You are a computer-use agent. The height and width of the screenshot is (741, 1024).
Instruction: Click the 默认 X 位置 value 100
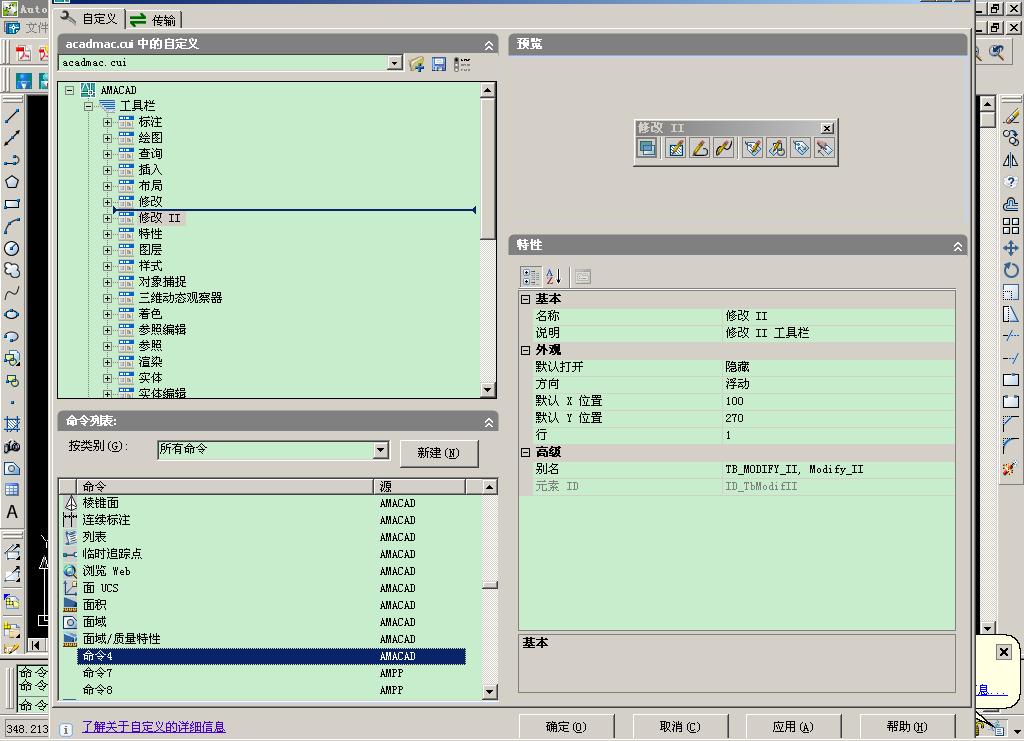click(x=839, y=401)
